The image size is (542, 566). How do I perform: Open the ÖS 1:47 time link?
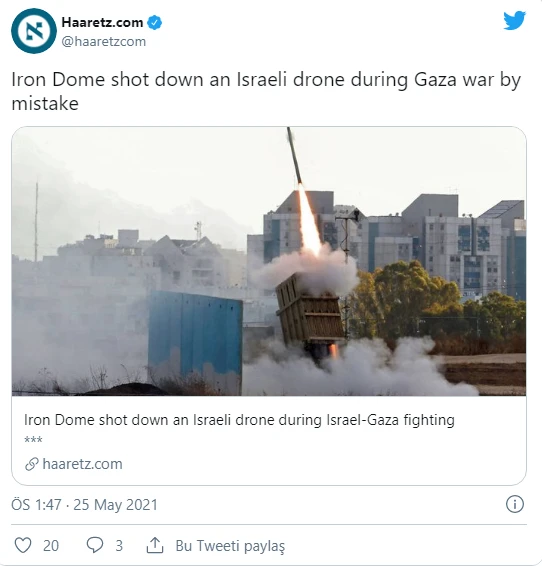(36, 505)
